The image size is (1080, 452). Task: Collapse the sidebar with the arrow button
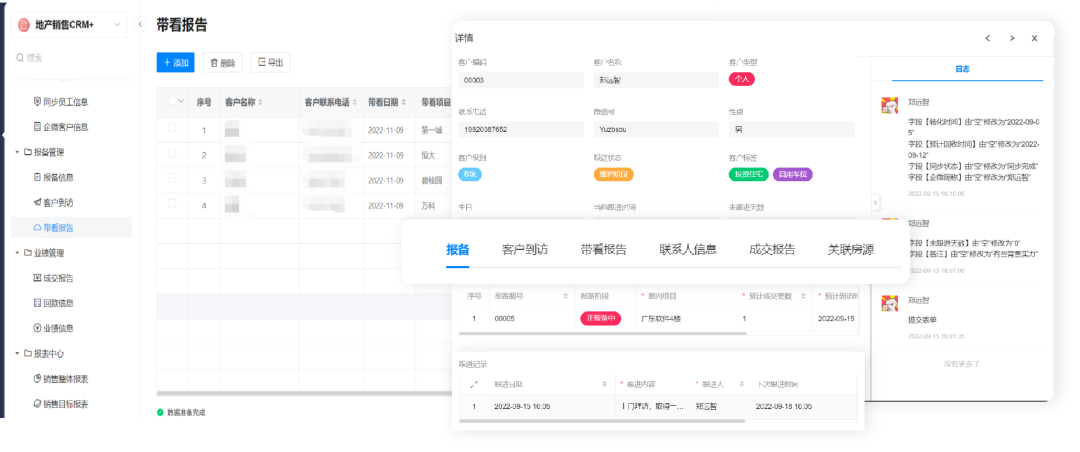[x=140, y=25]
